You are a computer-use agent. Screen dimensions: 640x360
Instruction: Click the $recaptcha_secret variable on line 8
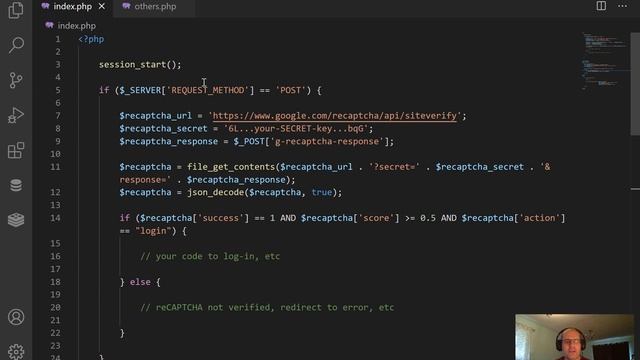click(x=163, y=129)
